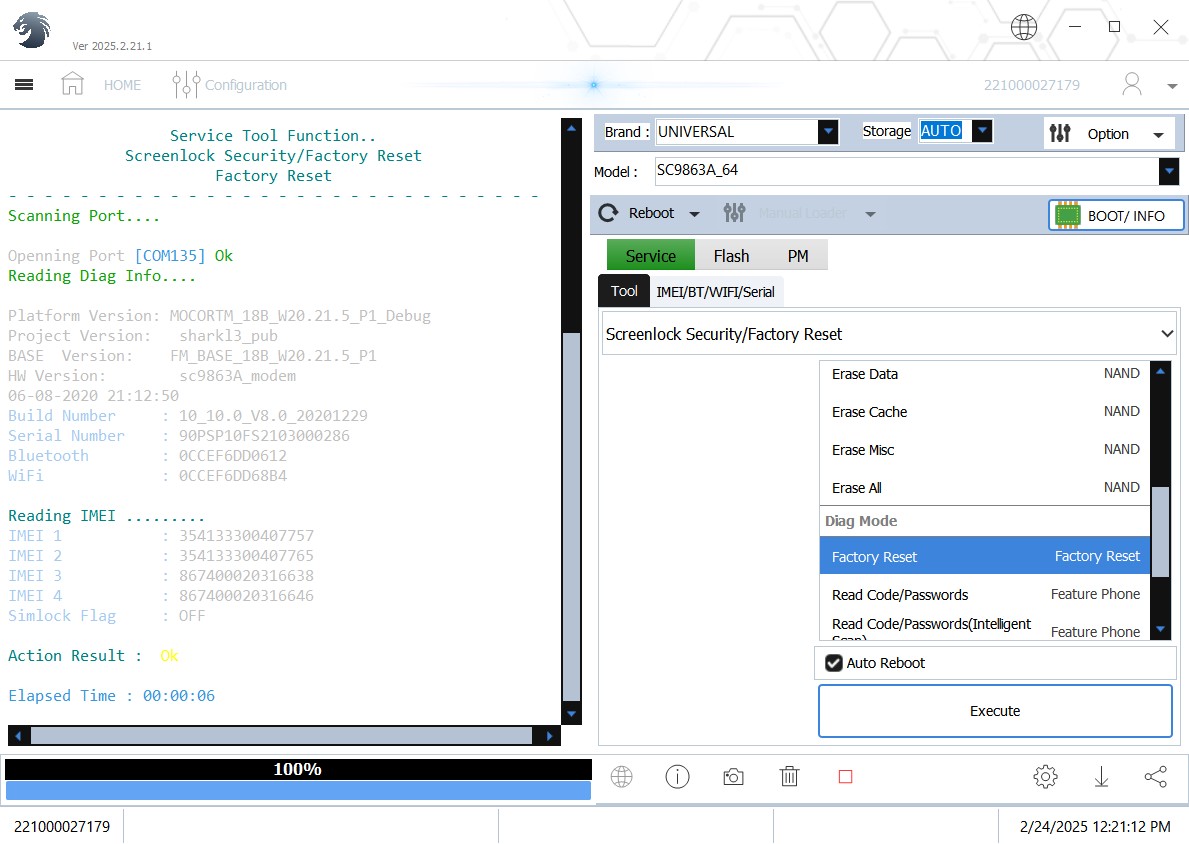Open the IMEI/BT/WIFI/Serial tab
1189x844 pixels.
click(715, 292)
